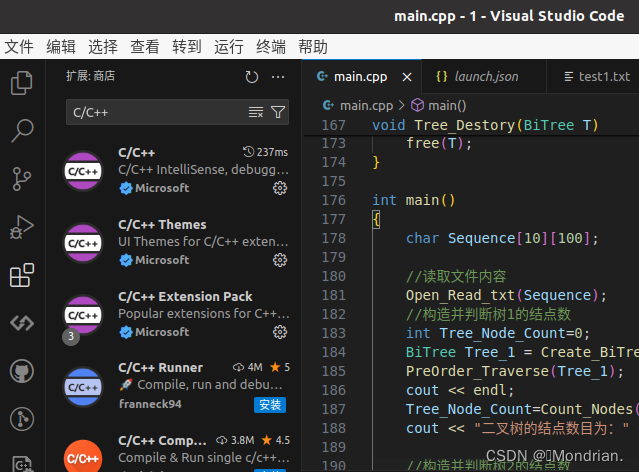Open the 选择 menu
The image size is (639, 472).
tap(103, 46)
